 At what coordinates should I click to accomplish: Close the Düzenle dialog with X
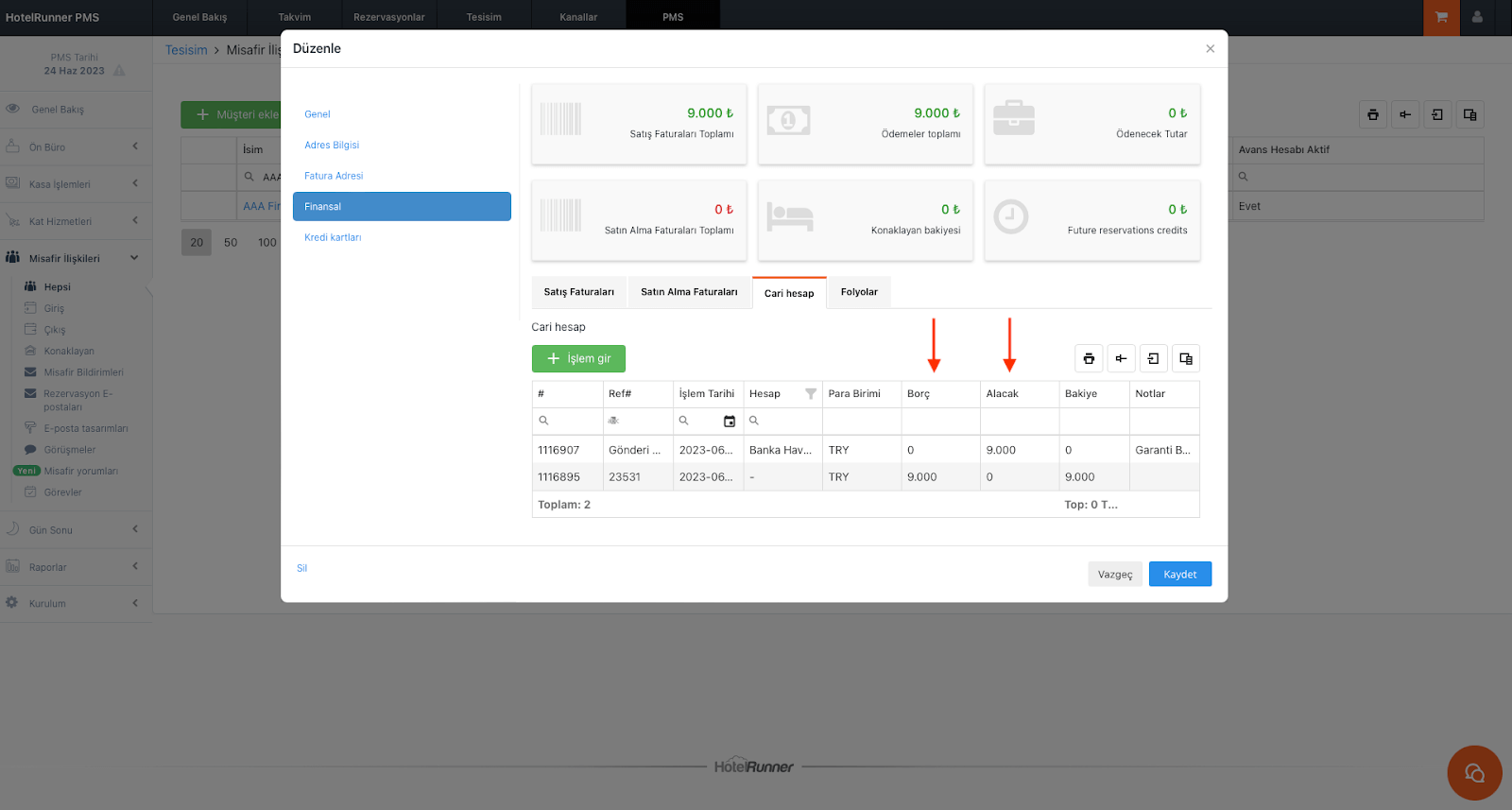1210,49
